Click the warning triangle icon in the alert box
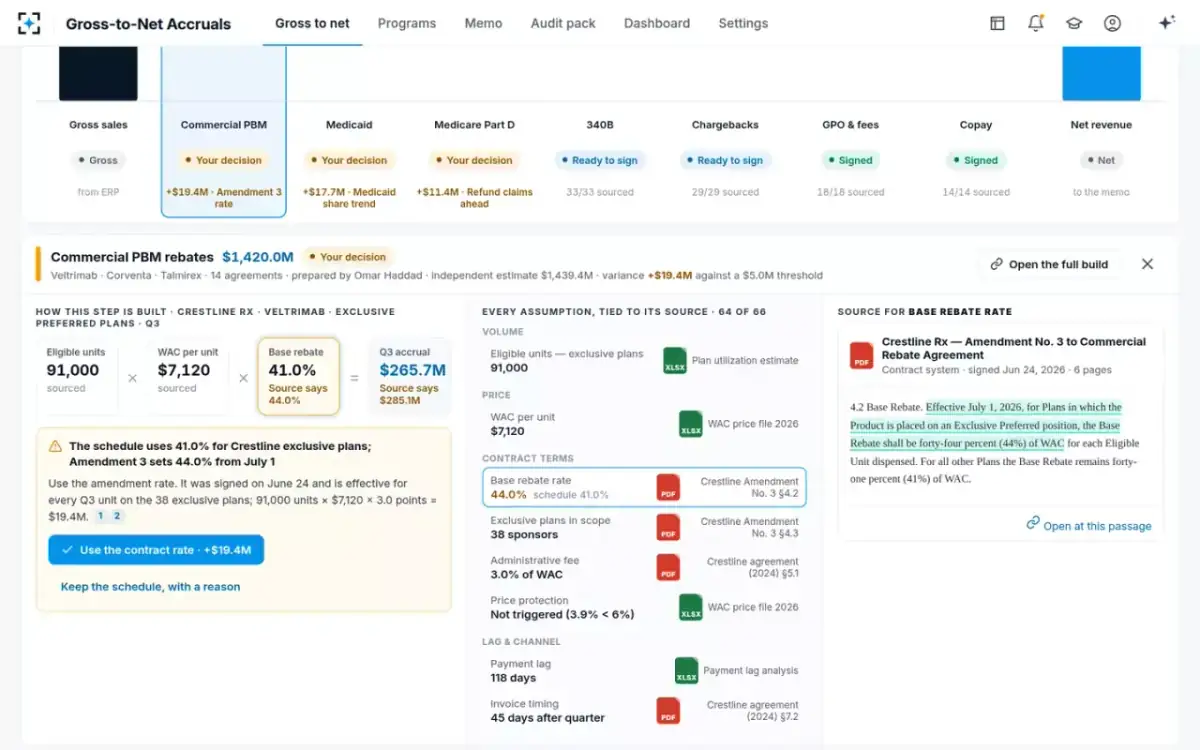 [56, 447]
